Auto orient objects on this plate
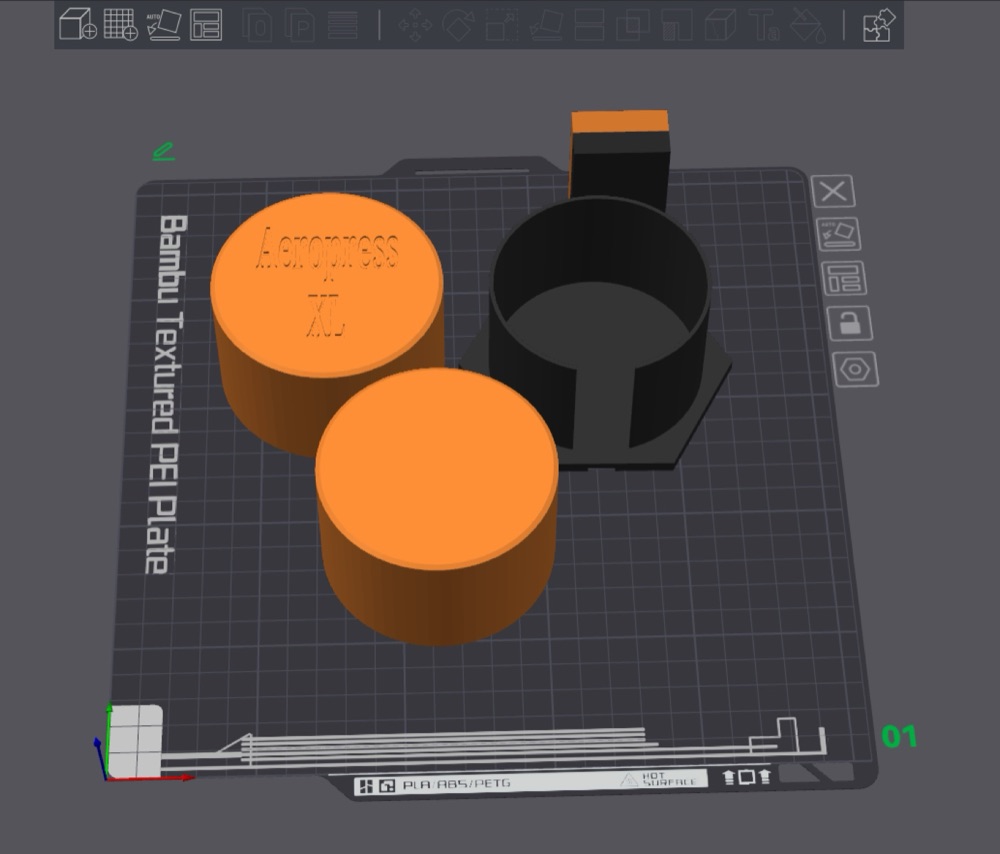This screenshot has height=854, width=1000. pyautogui.click(x=839, y=234)
